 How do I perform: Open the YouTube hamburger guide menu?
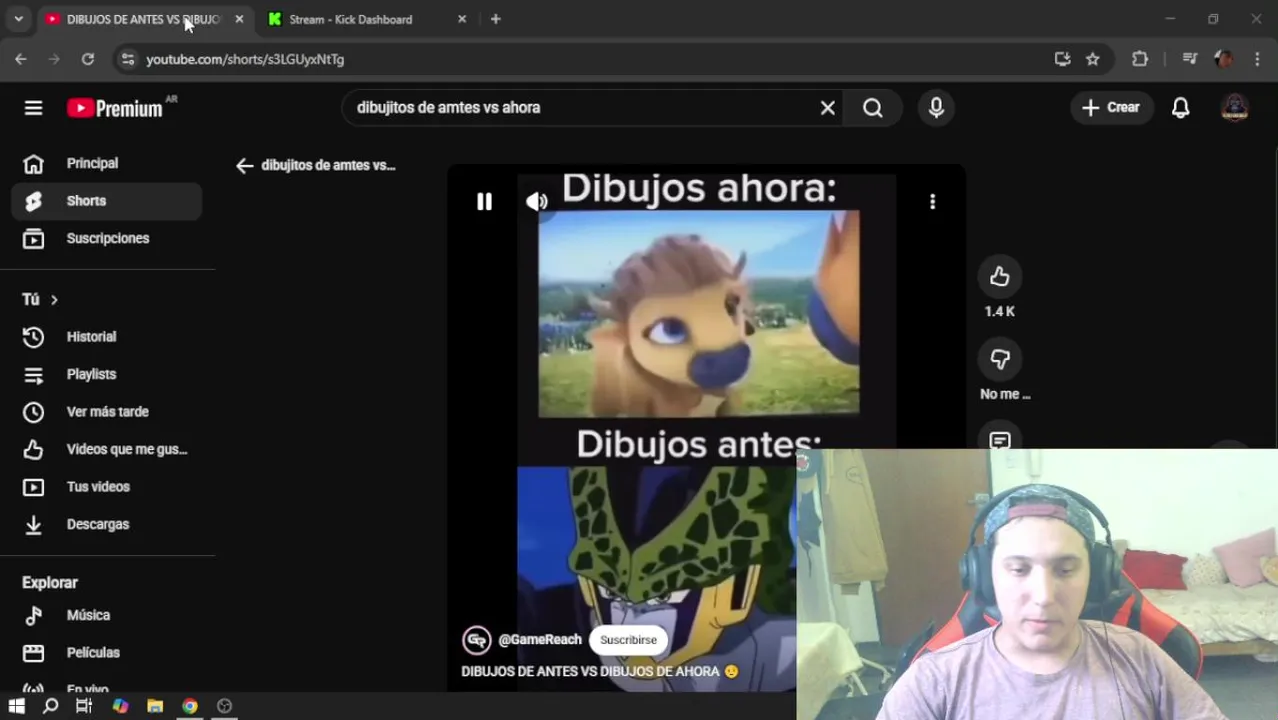[33, 108]
